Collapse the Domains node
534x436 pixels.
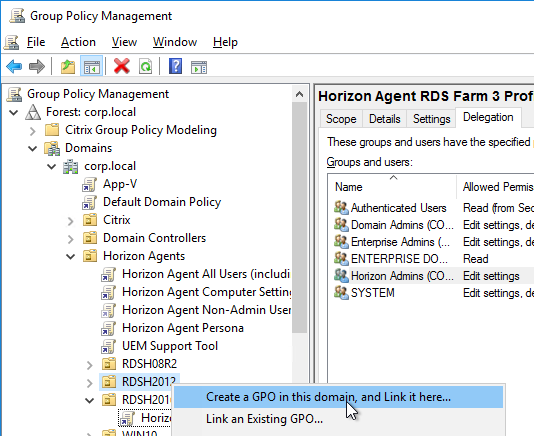pyautogui.click(x=33, y=149)
